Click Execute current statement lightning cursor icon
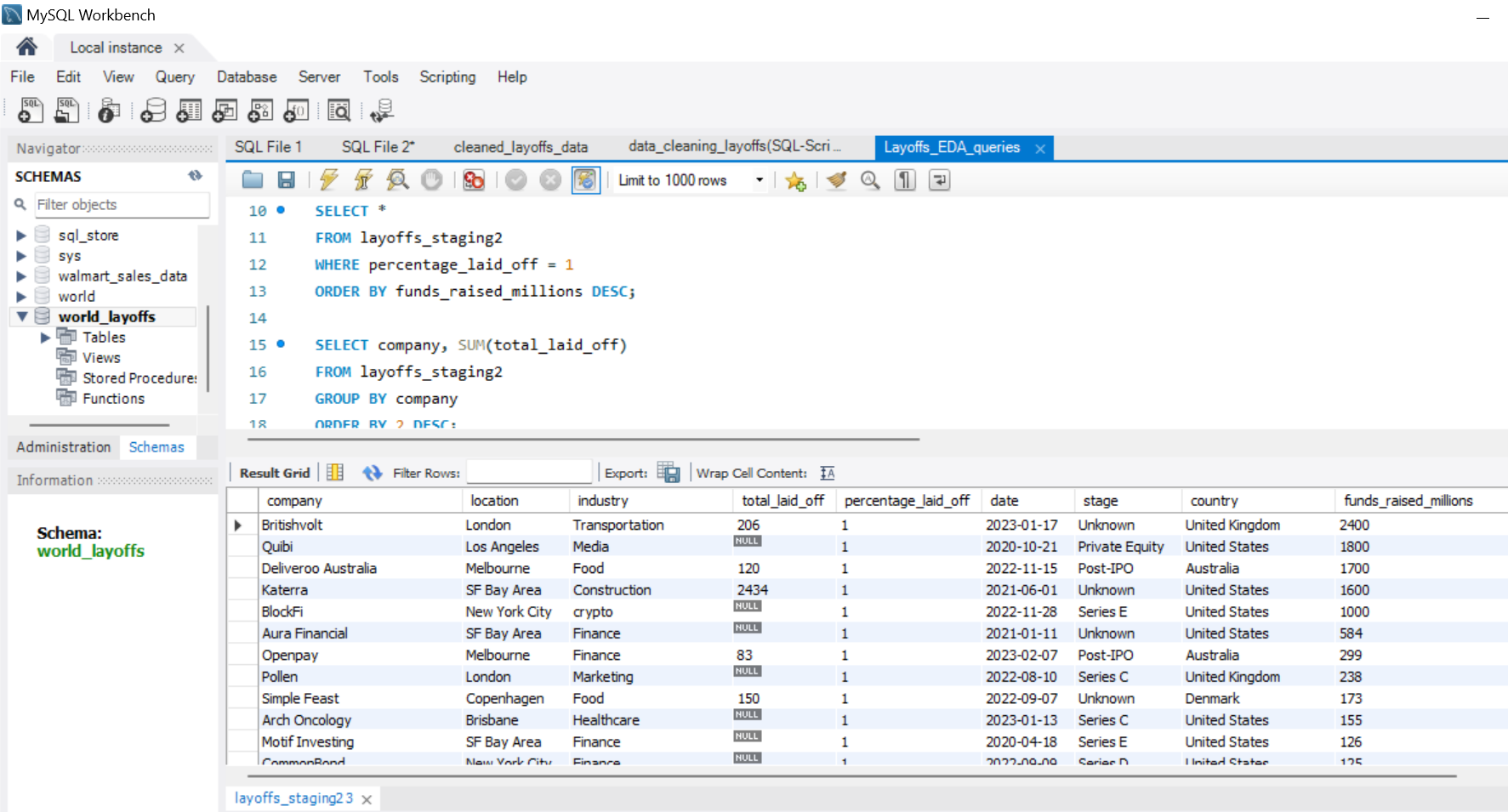This screenshot has height=812, width=1508. (x=363, y=179)
